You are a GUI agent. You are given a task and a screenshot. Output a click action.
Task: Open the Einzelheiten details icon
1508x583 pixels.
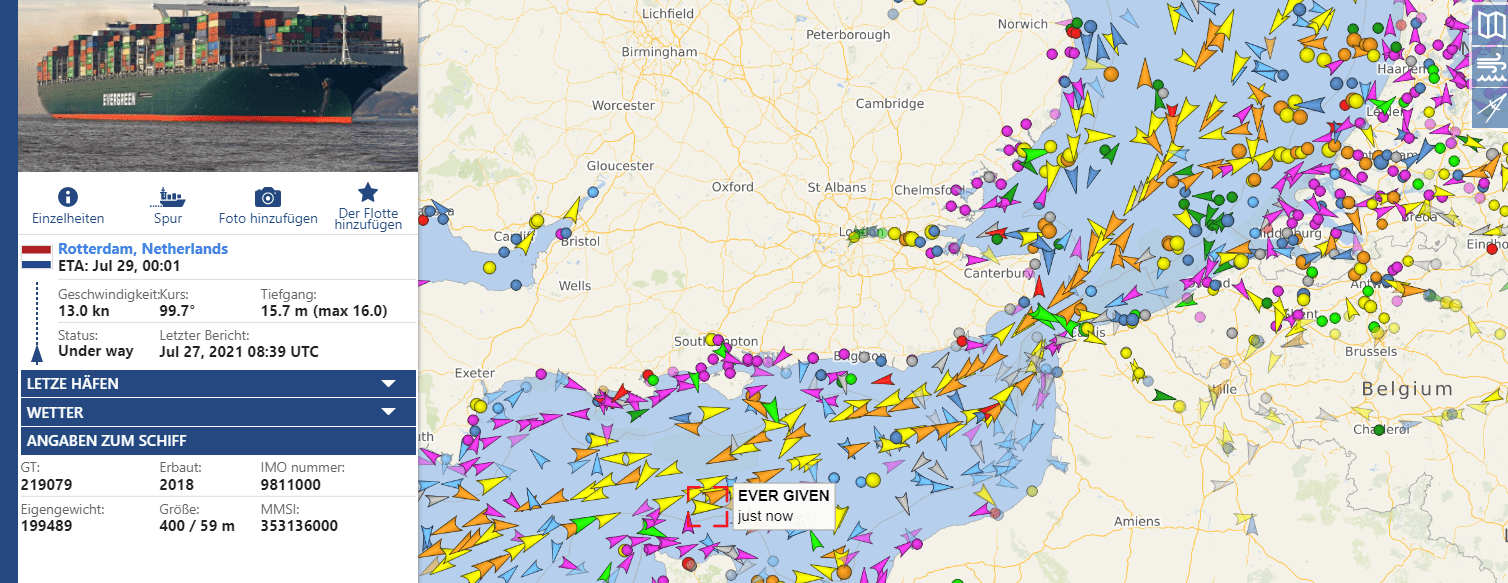tap(68, 196)
